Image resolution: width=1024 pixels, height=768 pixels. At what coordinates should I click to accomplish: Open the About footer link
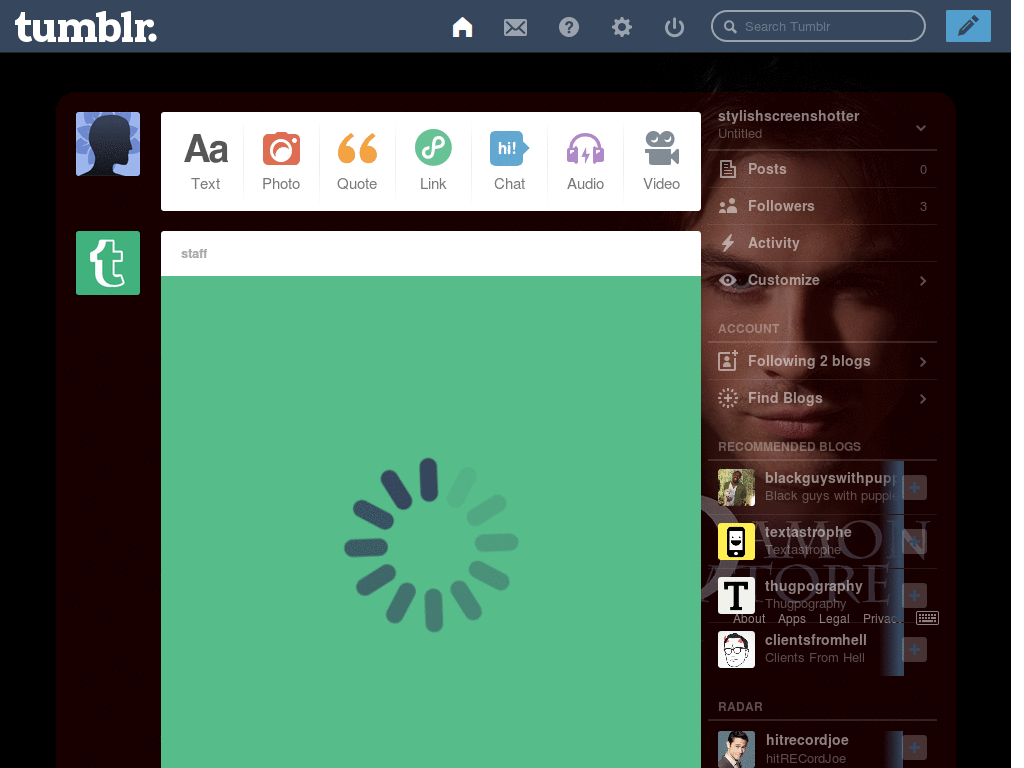pos(748,618)
